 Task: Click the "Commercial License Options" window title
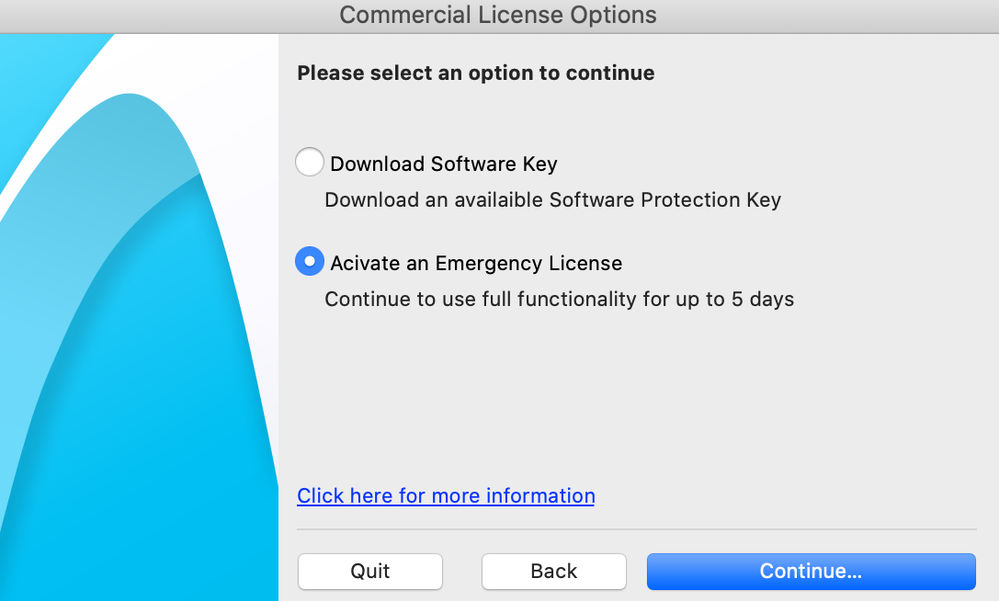pyautogui.click(x=498, y=15)
